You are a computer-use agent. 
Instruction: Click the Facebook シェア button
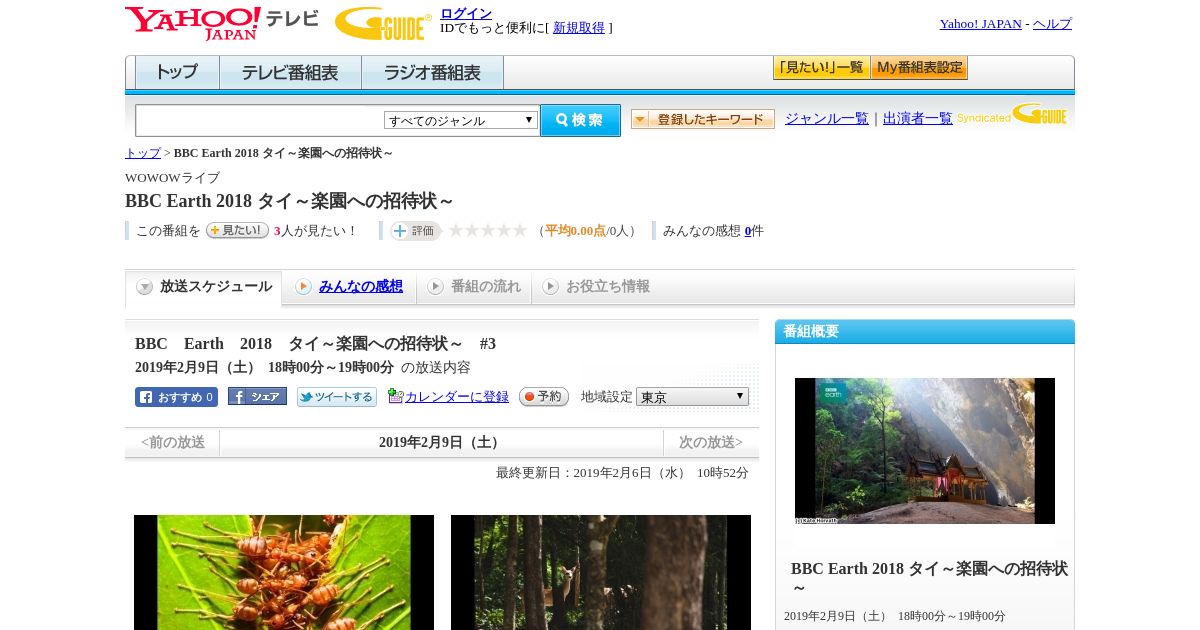tap(257, 396)
